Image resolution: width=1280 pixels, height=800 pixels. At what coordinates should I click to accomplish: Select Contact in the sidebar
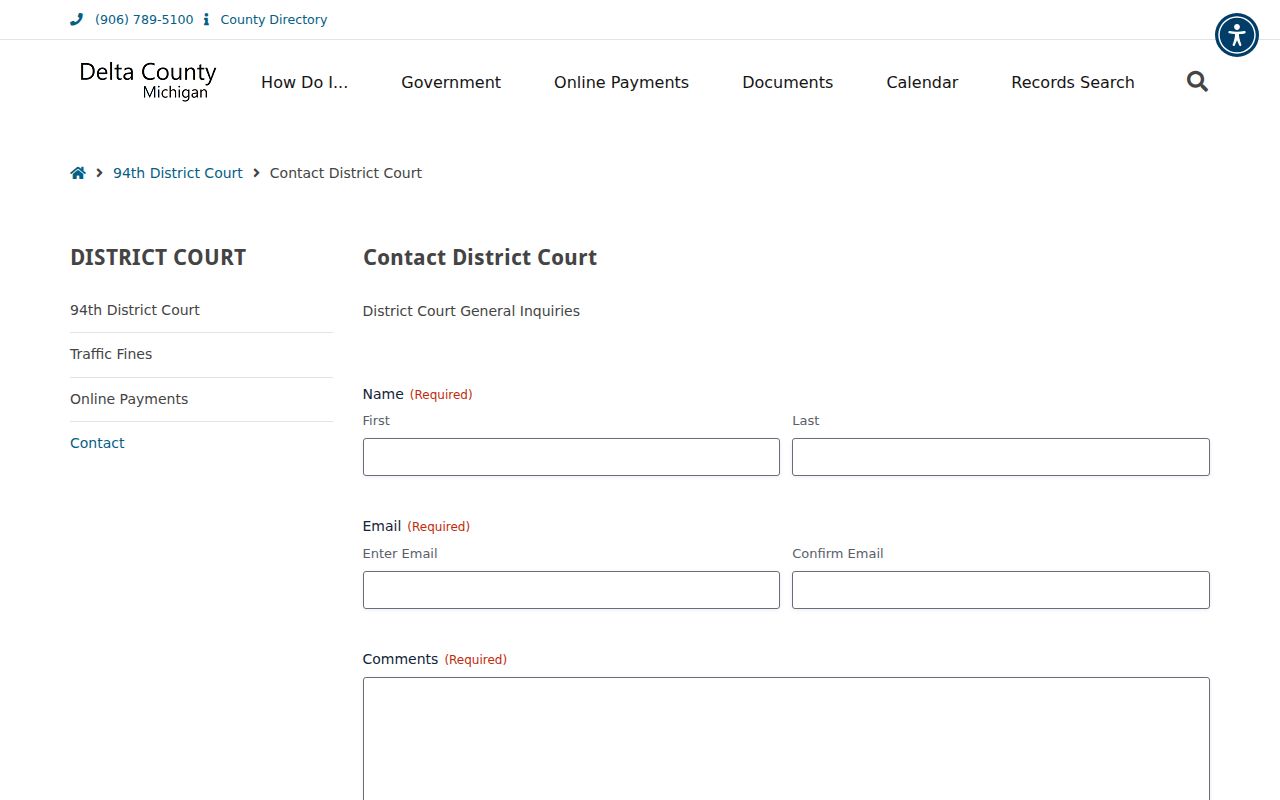97,443
